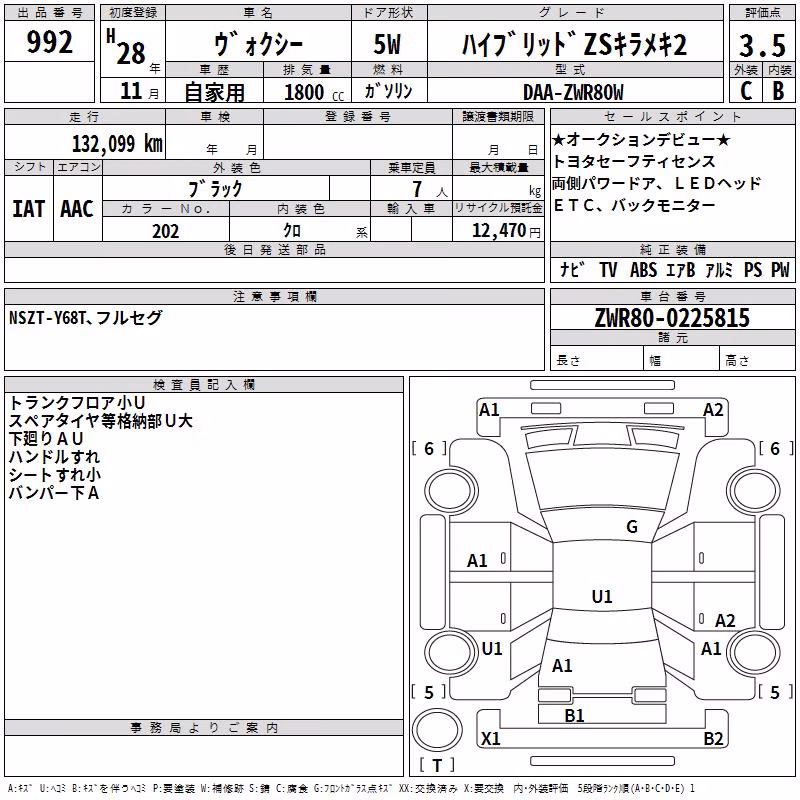
Task: Select exterior grade C under 外装
Action: [x=746, y=91]
